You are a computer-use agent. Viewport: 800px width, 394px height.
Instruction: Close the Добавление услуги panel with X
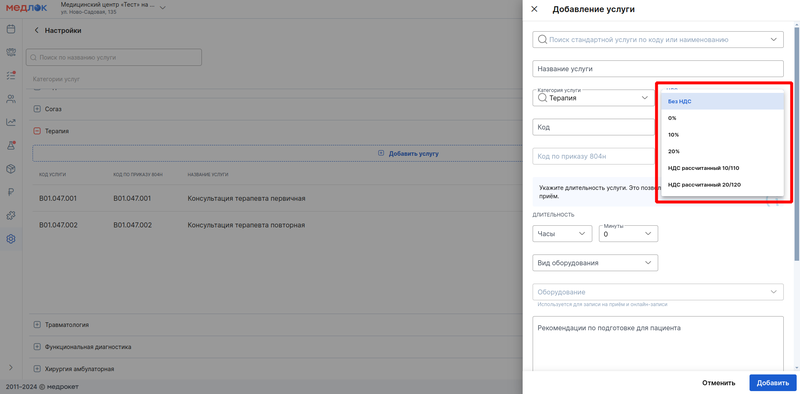pyautogui.click(x=534, y=9)
